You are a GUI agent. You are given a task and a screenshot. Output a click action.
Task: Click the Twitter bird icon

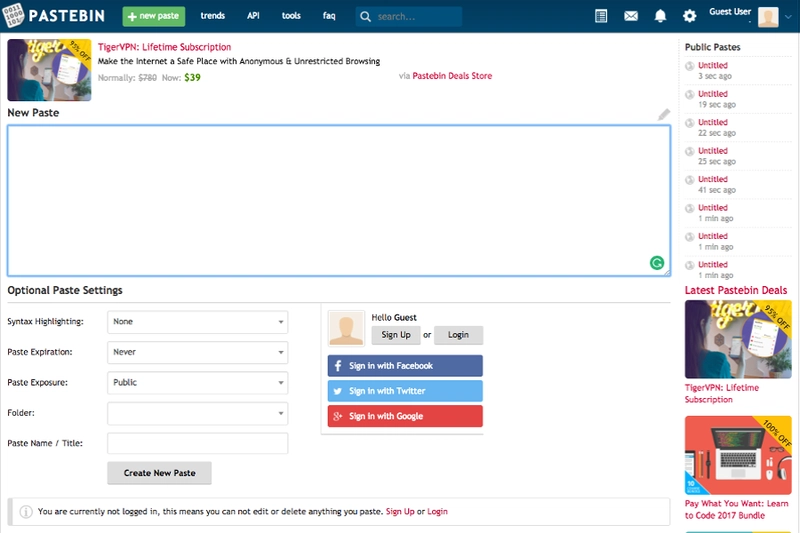(x=338, y=391)
